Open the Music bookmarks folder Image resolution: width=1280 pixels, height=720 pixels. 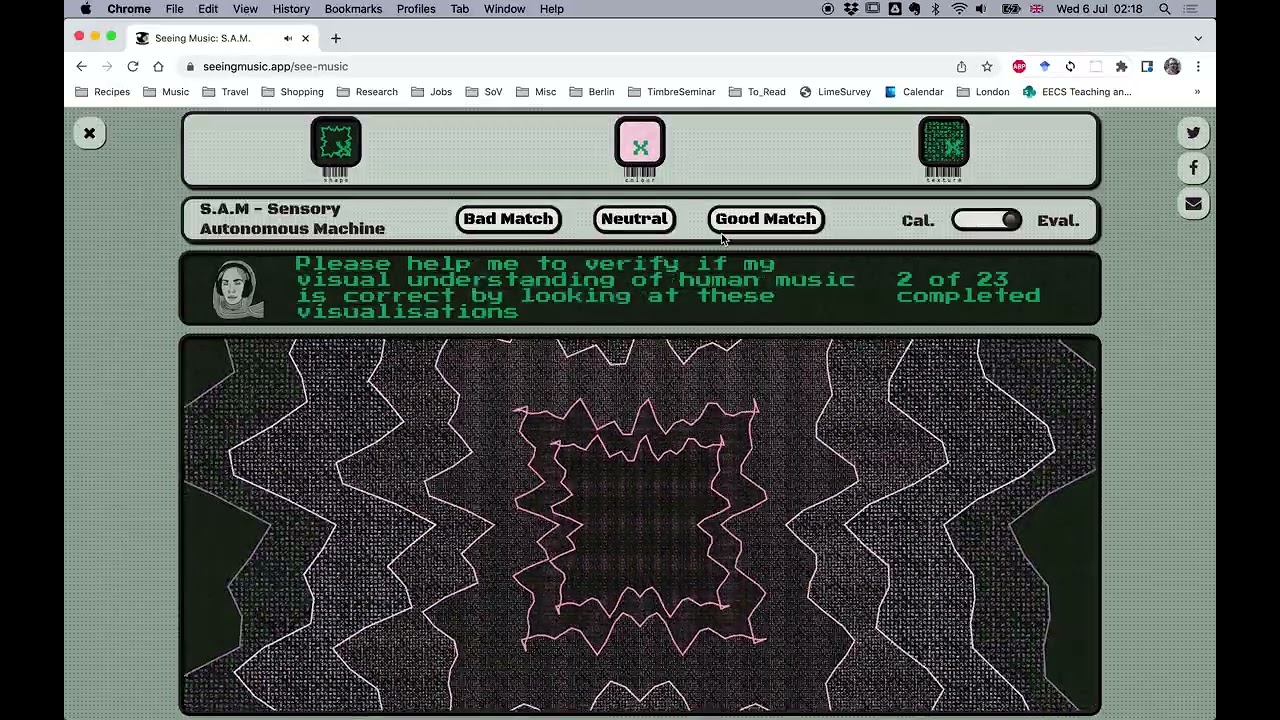point(166,92)
